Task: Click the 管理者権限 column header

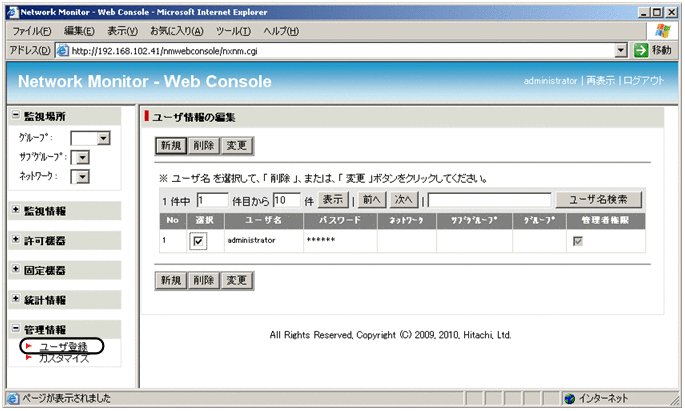Action: (x=605, y=221)
